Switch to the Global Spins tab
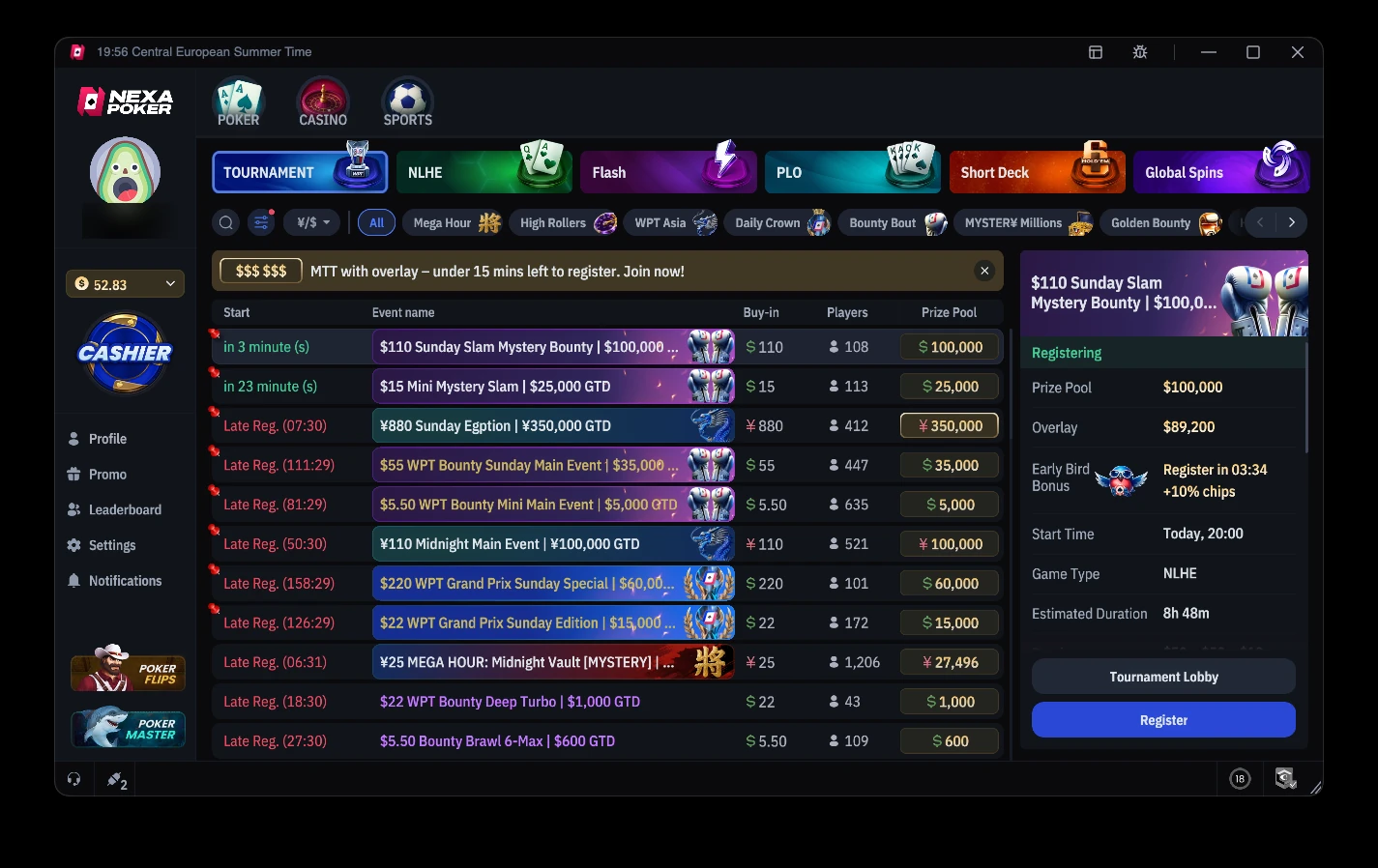Image resolution: width=1378 pixels, height=868 pixels. click(x=1221, y=172)
